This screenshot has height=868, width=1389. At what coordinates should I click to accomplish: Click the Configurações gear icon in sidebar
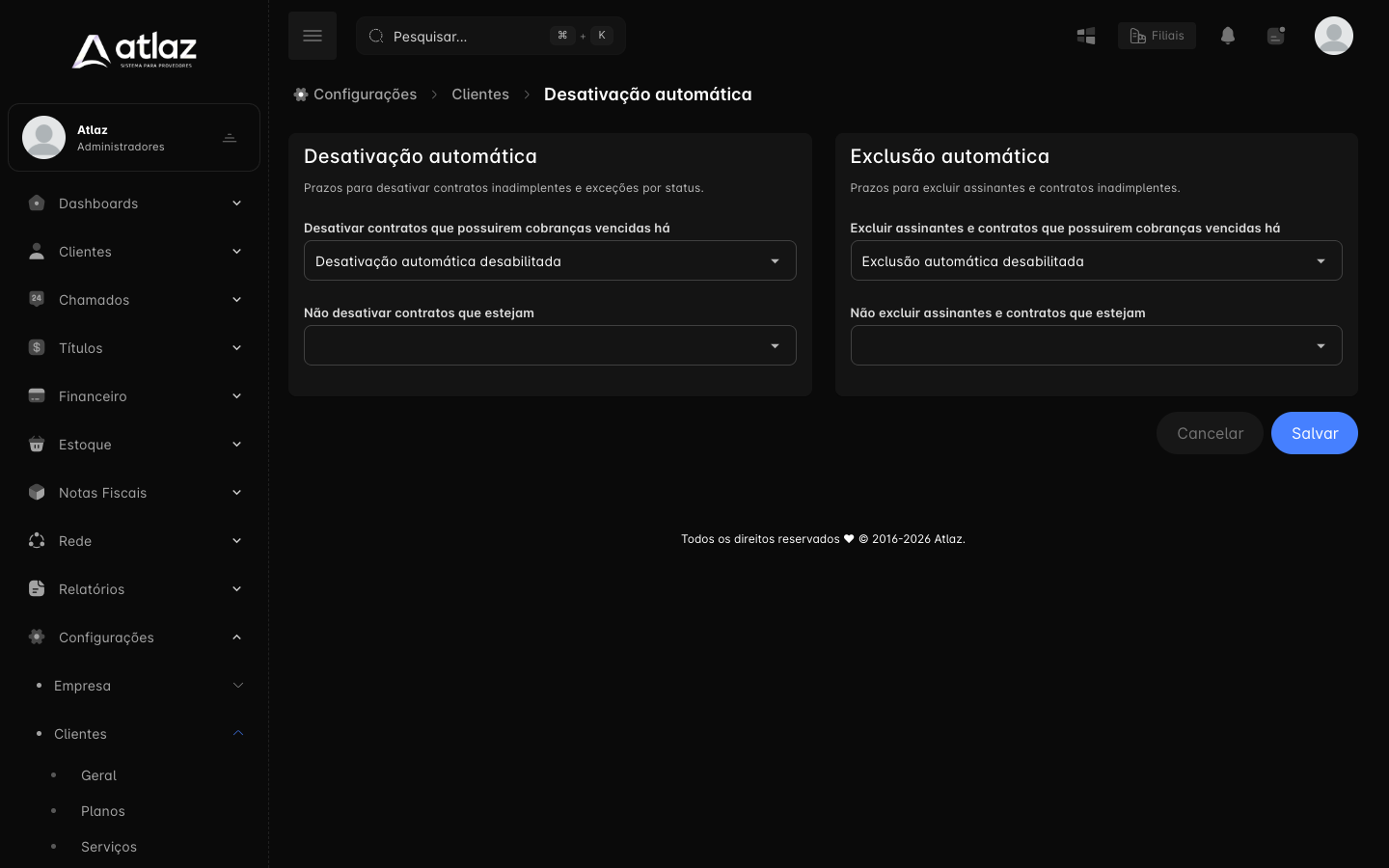point(37,637)
